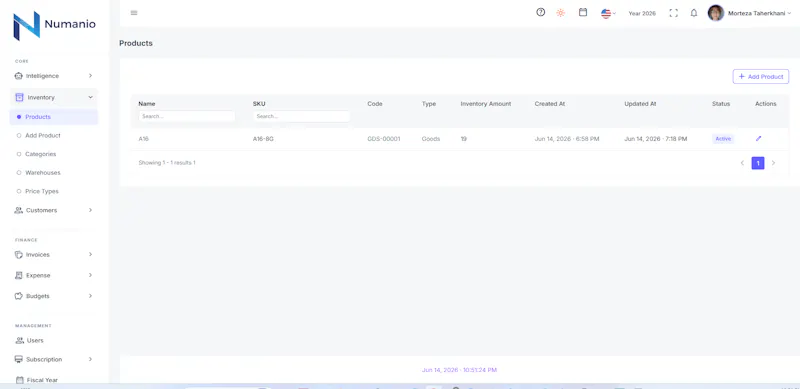Expand the Intelligence menu chevron
The height and width of the screenshot is (389, 800).
pyautogui.click(x=90, y=76)
